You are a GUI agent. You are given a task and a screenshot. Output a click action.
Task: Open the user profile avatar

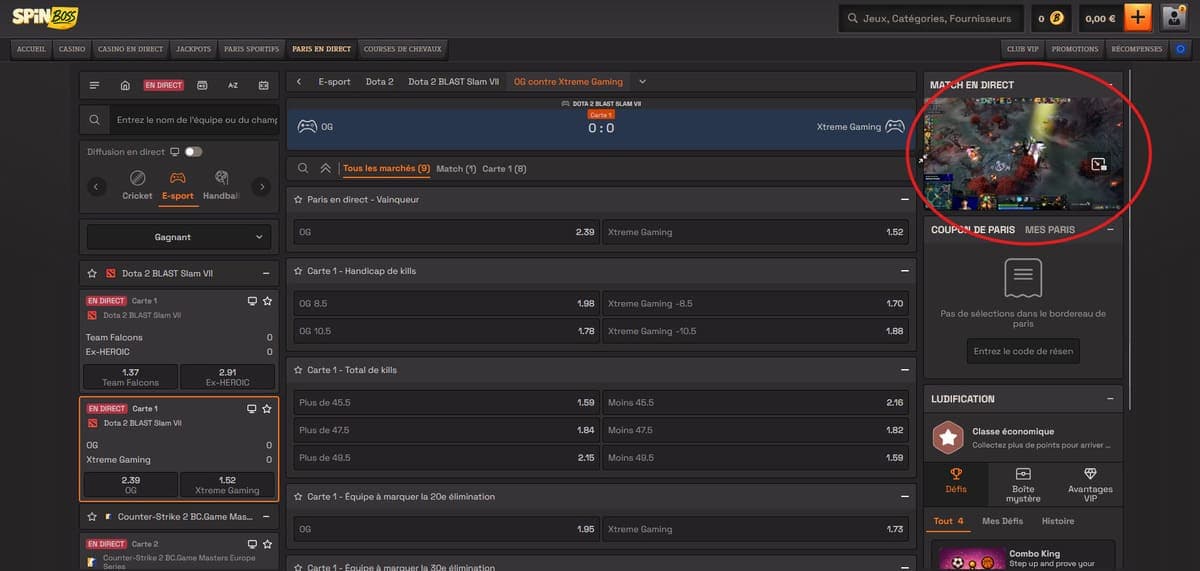click(1174, 18)
